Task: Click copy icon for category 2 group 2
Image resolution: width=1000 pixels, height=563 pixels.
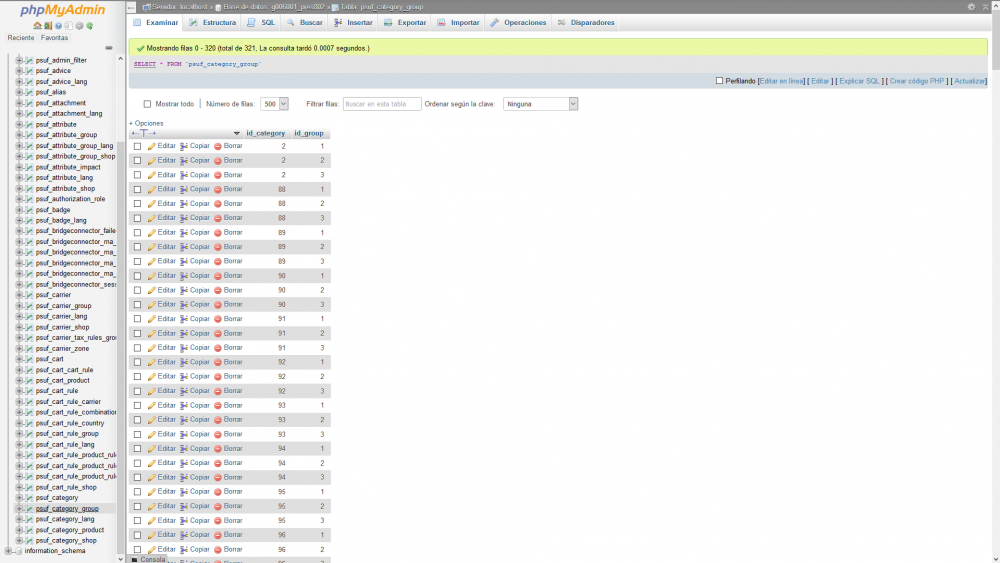Action: pos(184,161)
